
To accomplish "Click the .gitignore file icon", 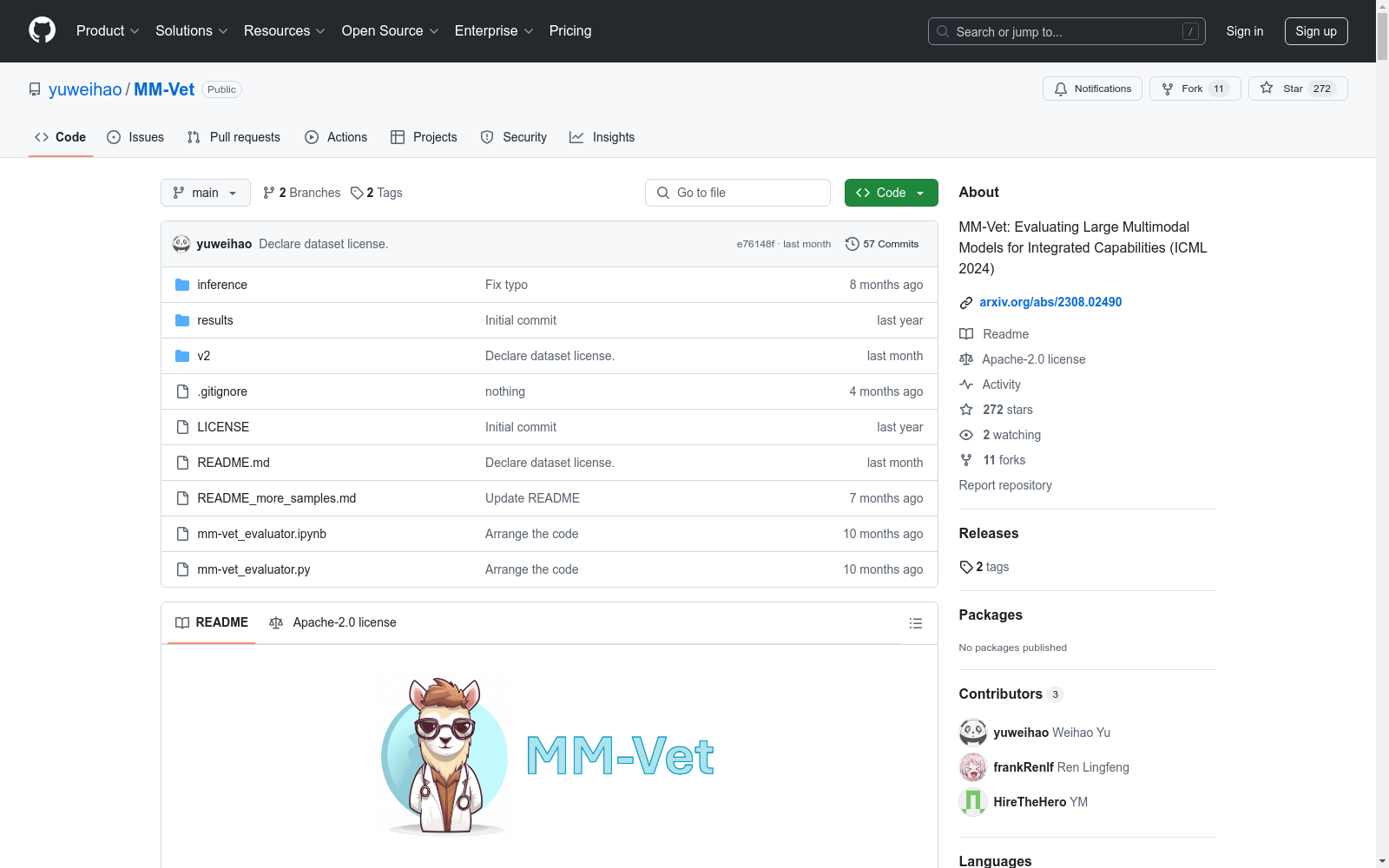I will click(182, 391).
